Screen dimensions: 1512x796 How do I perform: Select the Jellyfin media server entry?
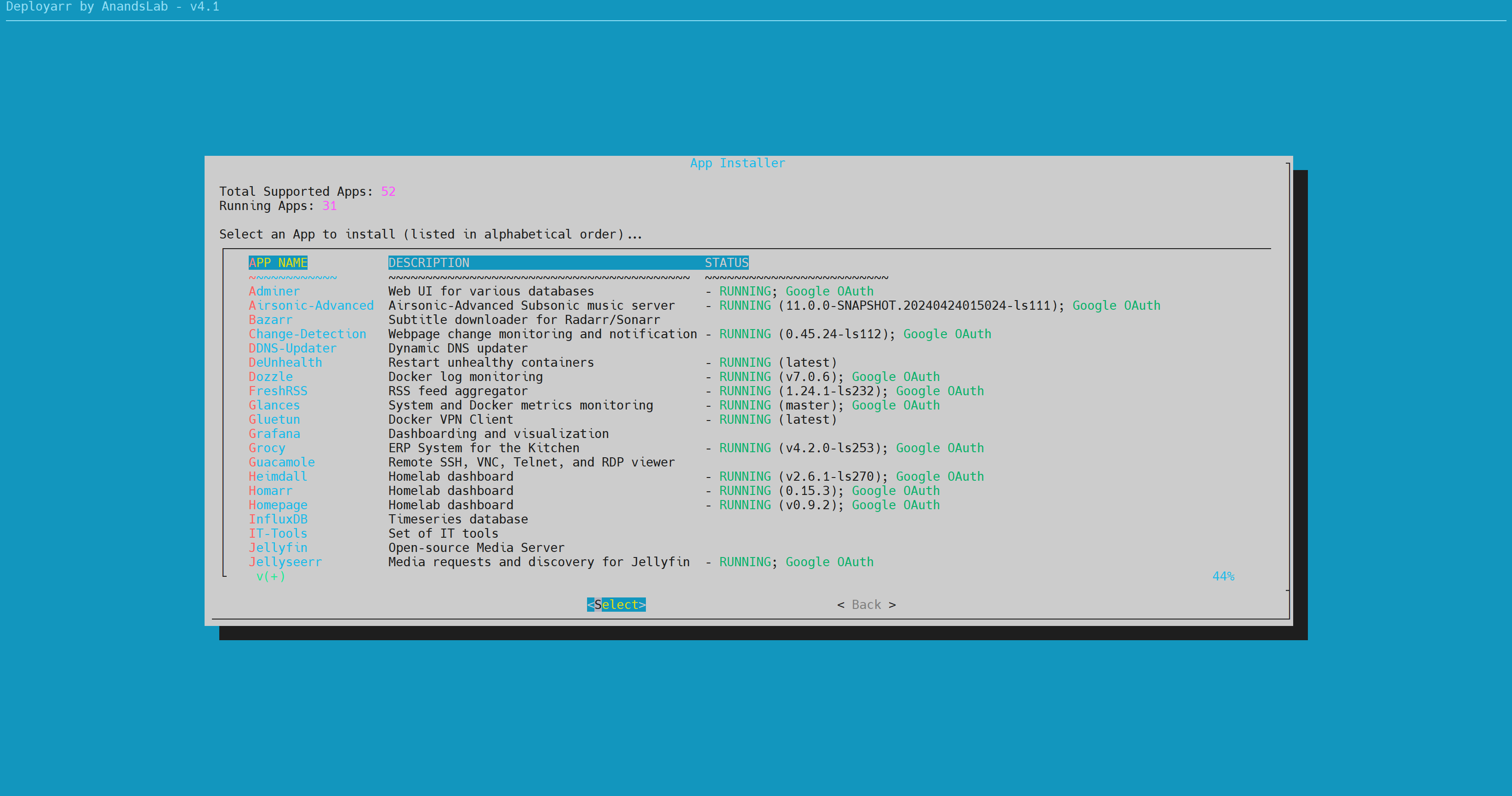pos(278,548)
